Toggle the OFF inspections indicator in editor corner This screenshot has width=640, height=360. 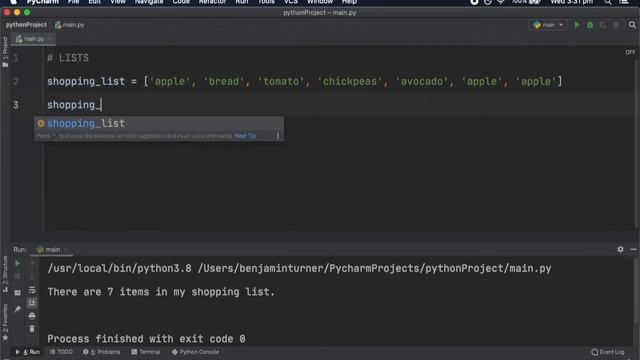coord(630,52)
